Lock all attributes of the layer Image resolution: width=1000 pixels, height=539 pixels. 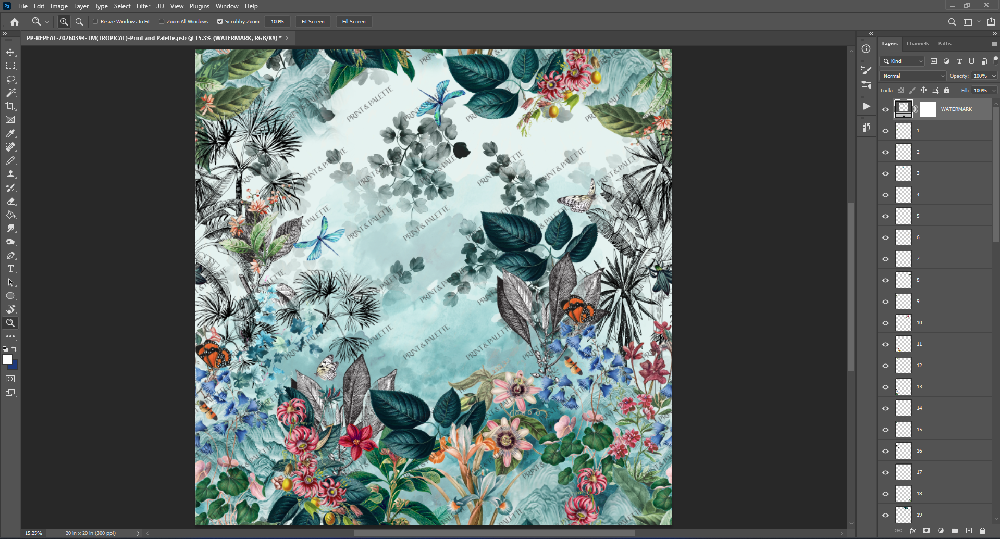[946, 91]
